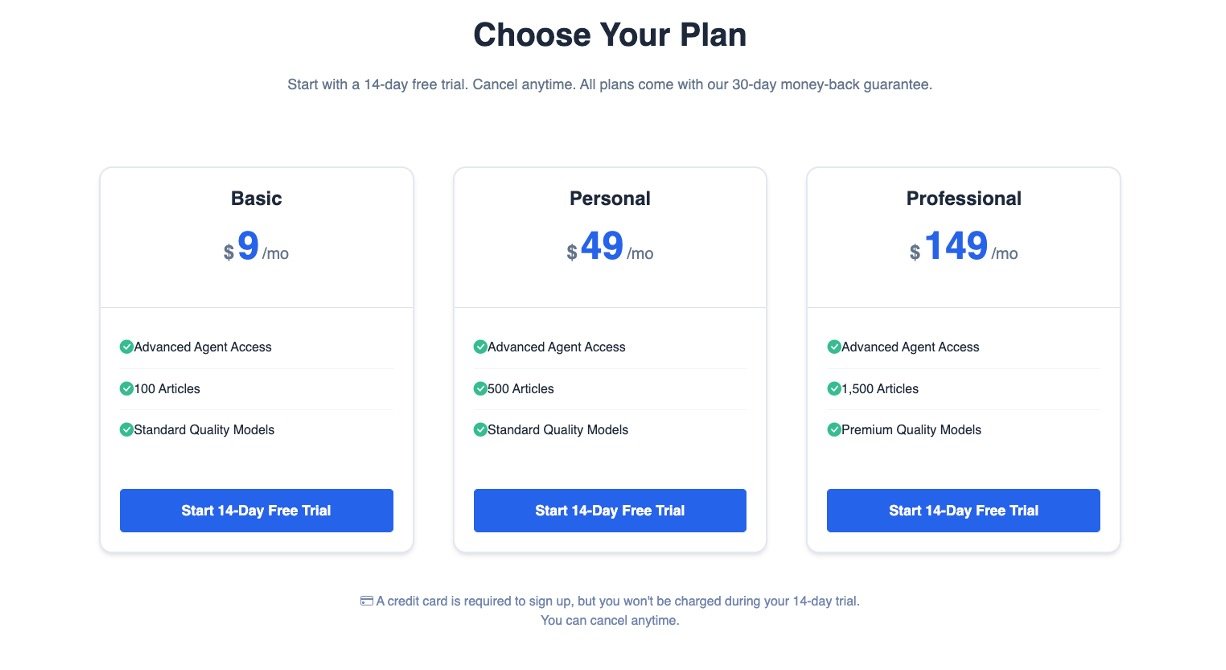This screenshot has height=670, width=1226.
Task: Click the Personal plan heading
Action: coord(610,198)
